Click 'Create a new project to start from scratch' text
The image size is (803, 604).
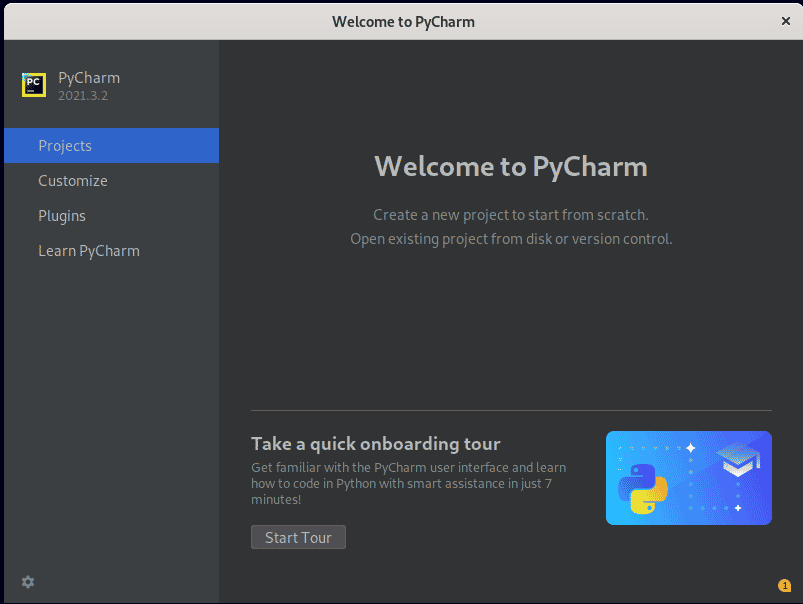pos(511,215)
